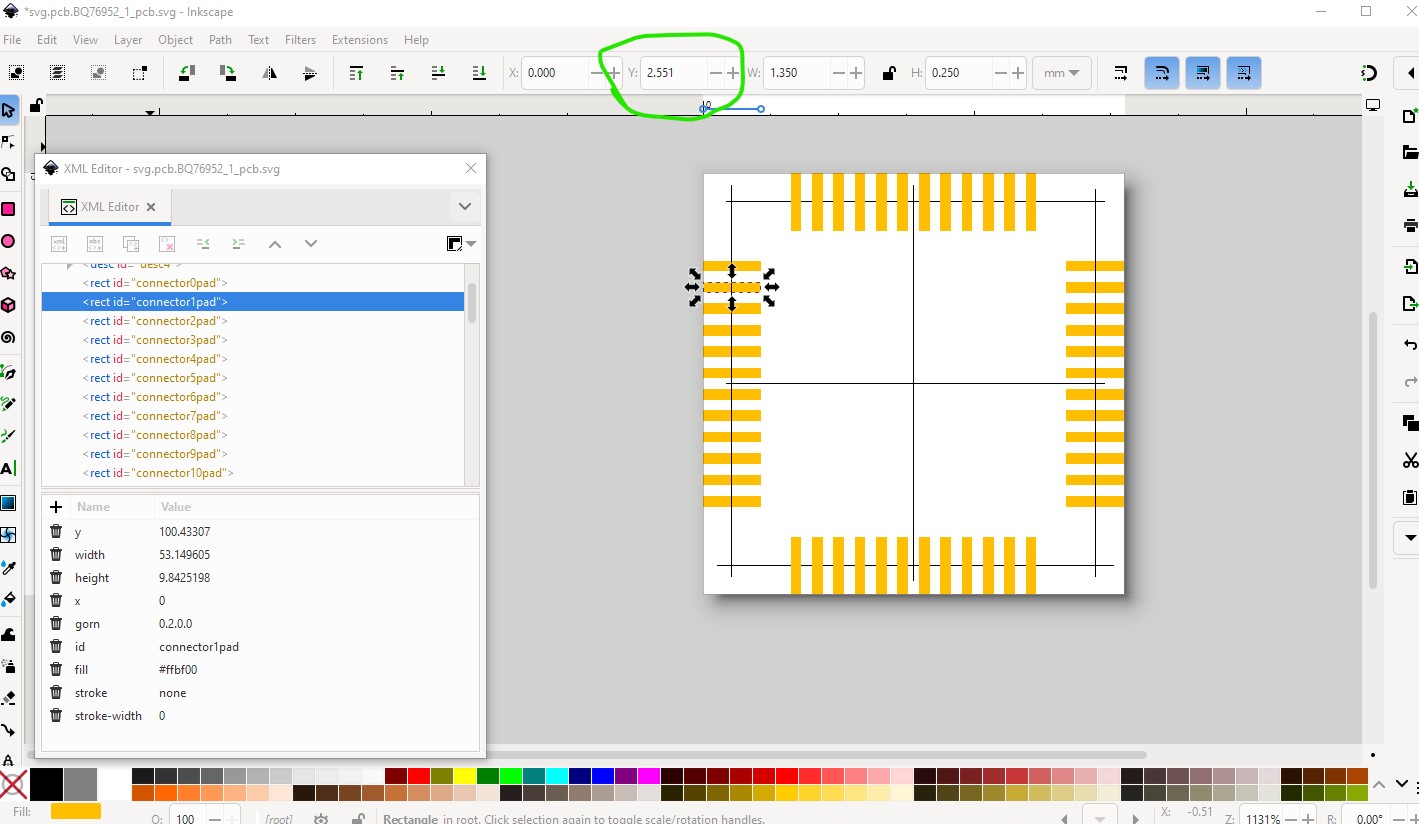The image size is (1419, 824).
Task: Increase Y value with plus button
Action: tap(733, 73)
